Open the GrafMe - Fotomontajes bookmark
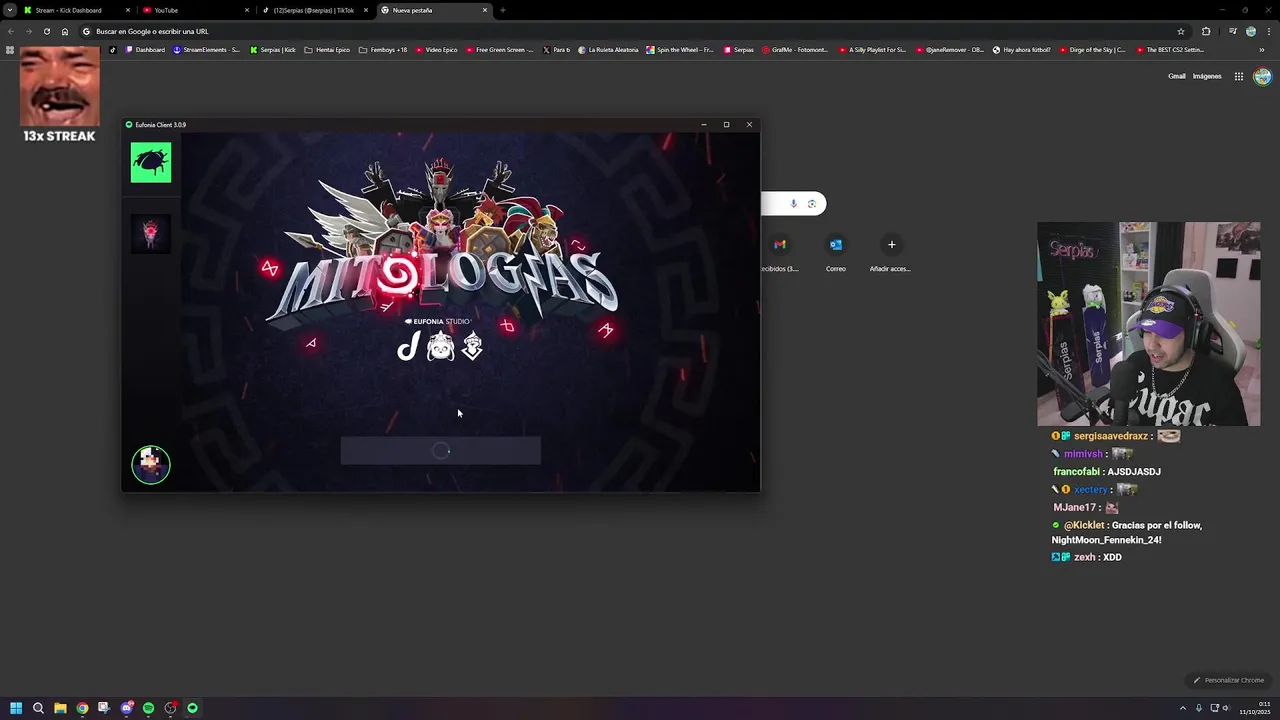 (795, 49)
